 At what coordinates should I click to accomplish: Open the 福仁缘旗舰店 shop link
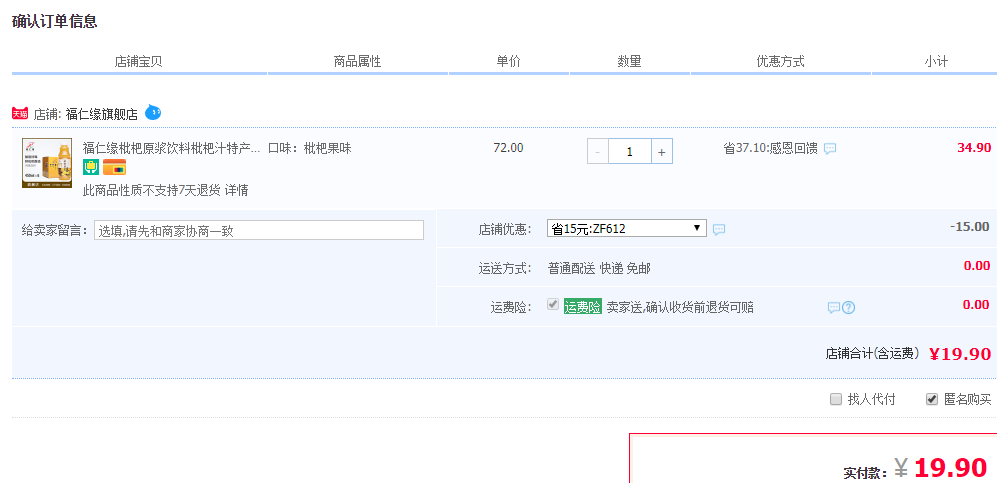[x=101, y=114]
